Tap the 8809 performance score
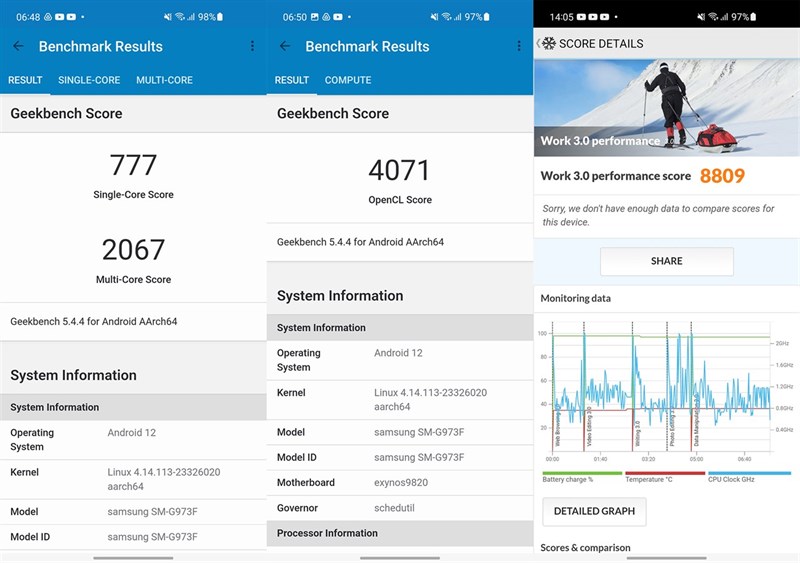 tap(722, 176)
